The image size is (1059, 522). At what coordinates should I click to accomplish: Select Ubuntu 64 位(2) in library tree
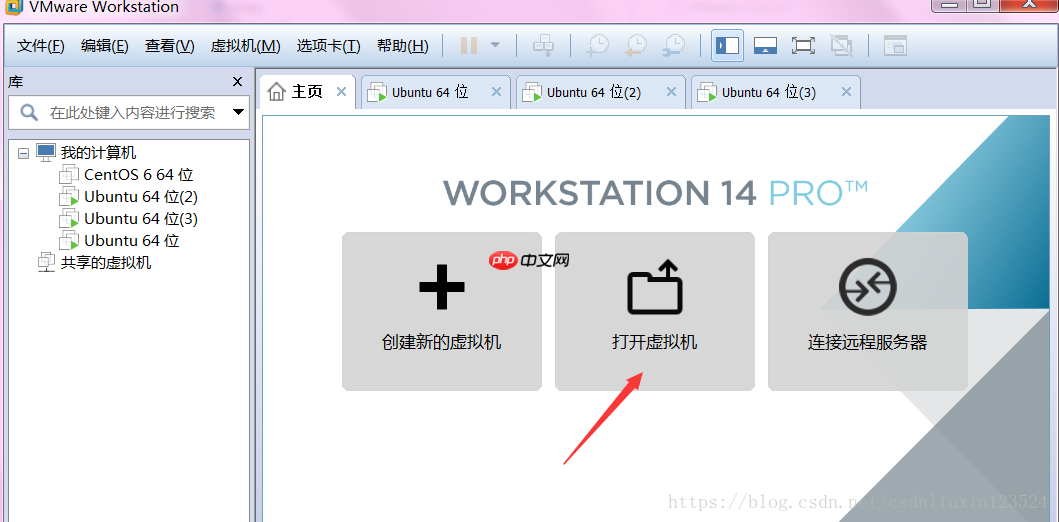click(140, 197)
